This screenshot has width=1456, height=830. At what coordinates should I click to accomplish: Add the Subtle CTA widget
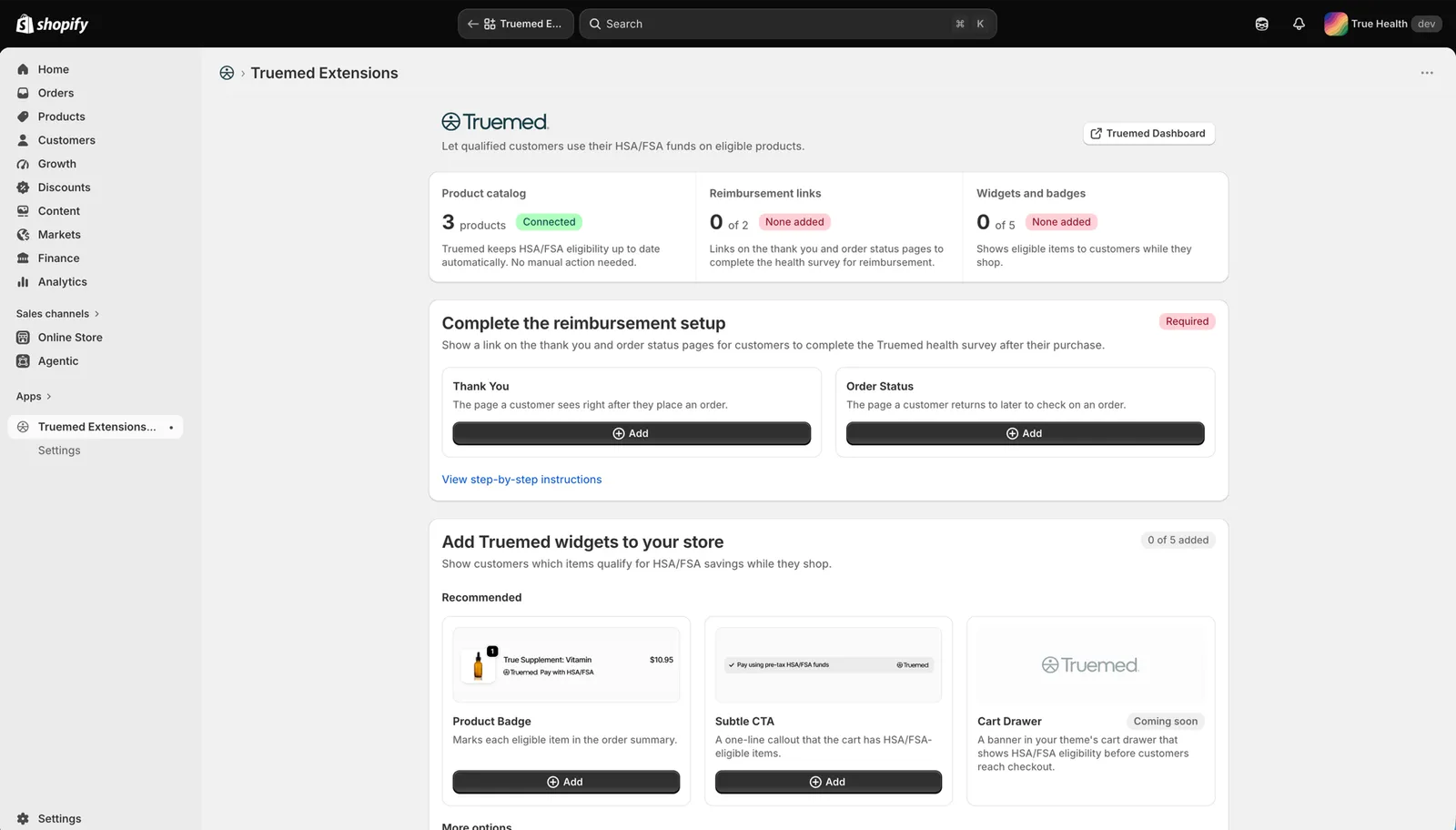(x=828, y=782)
